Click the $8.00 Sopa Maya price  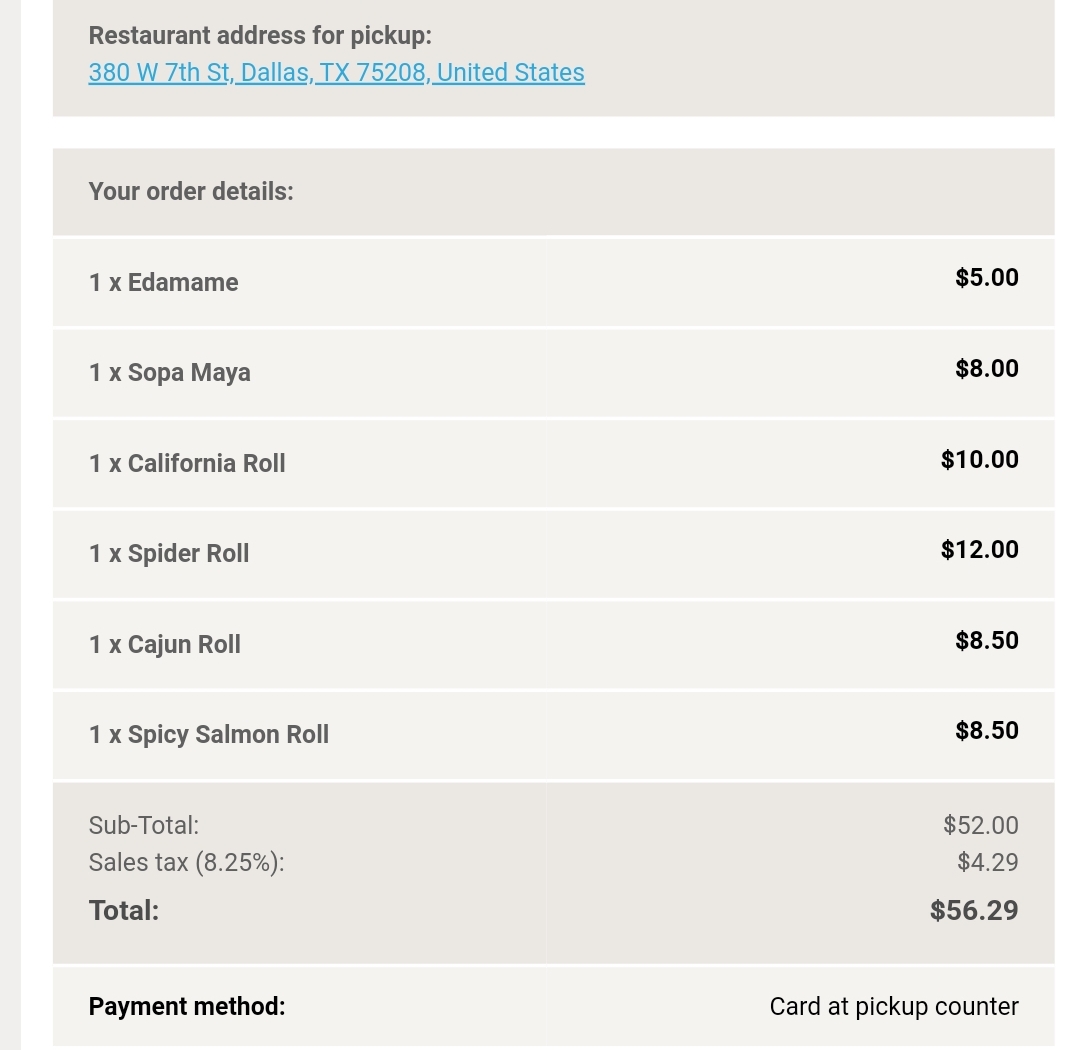click(986, 368)
